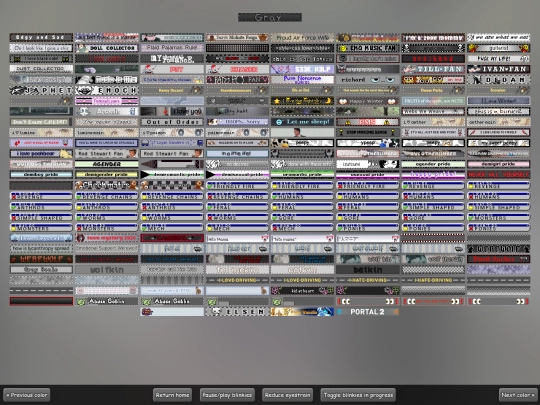Select the Let me sleep! blinkie
This screenshot has height=405, width=540.
tap(302, 122)
